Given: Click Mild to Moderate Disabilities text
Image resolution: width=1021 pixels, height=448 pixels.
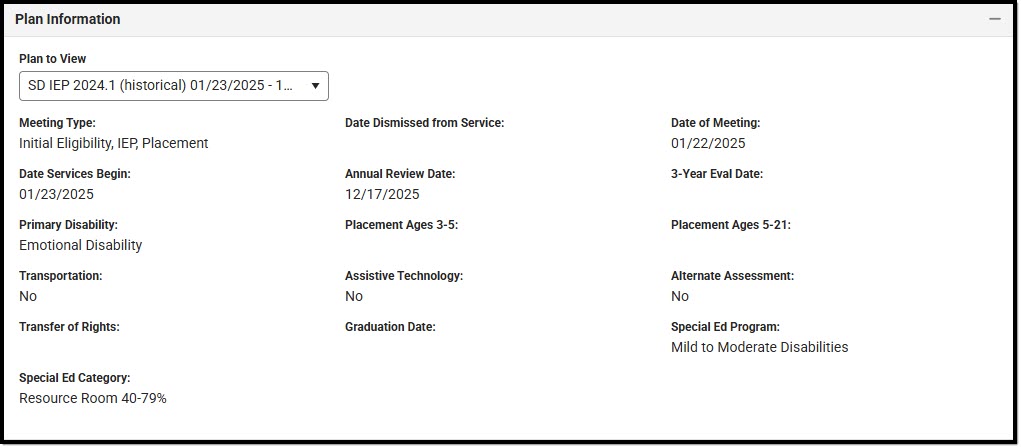Looking at the screenshot, I should [x=760, y=347].
